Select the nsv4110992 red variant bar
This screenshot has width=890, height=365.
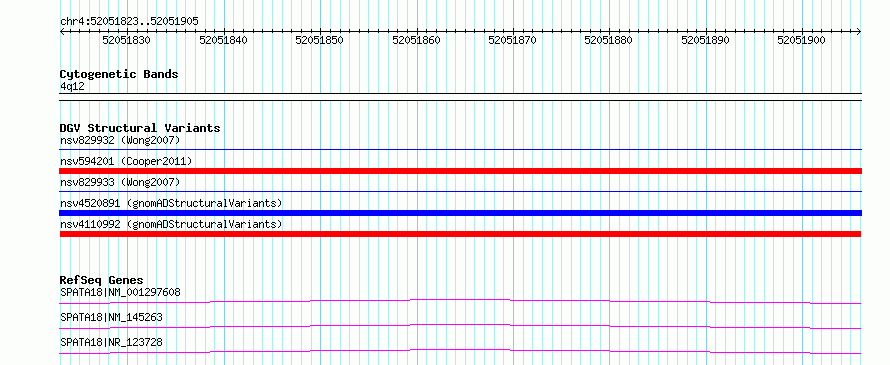click(x=460, y=234)
